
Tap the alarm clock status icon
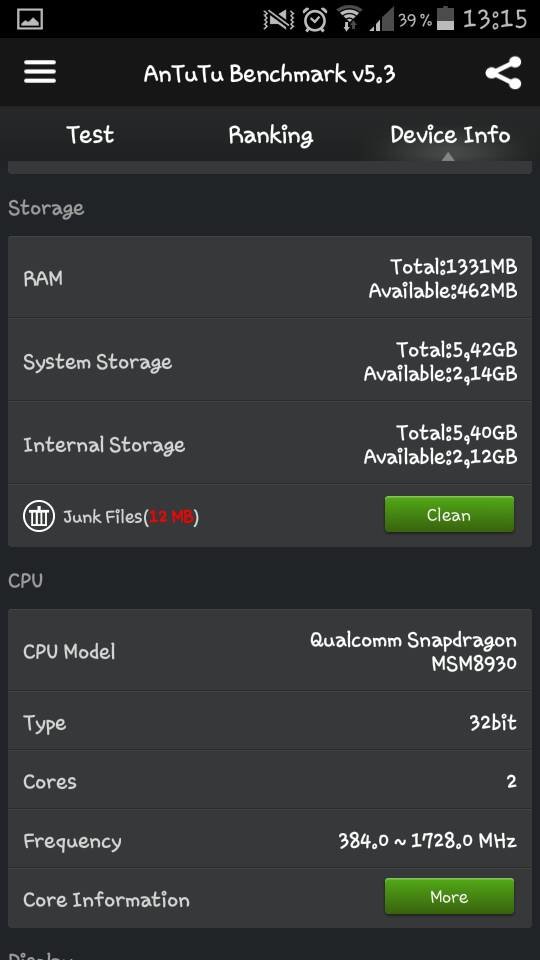315,19
